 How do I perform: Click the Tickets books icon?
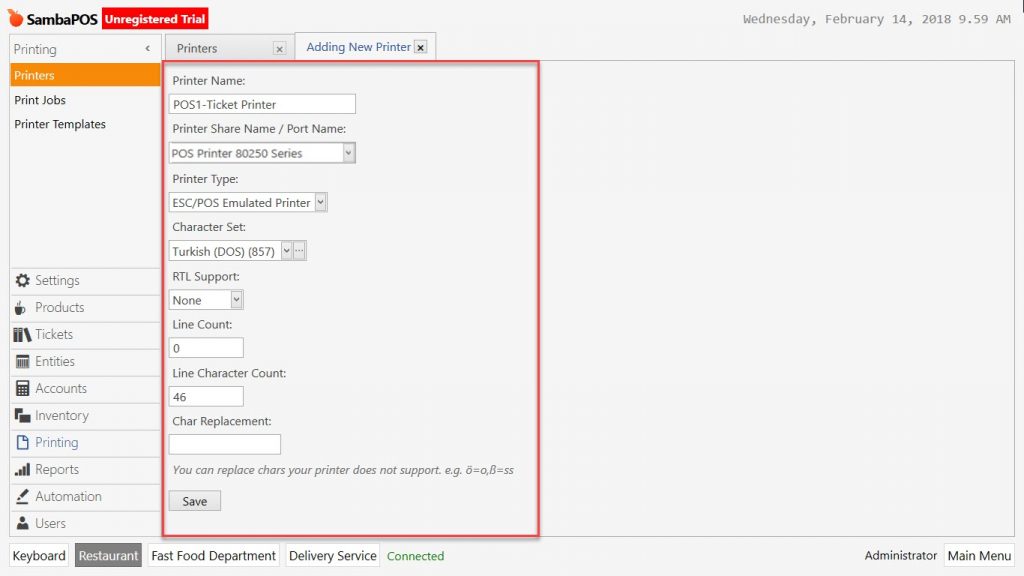(x=22, y=334)
